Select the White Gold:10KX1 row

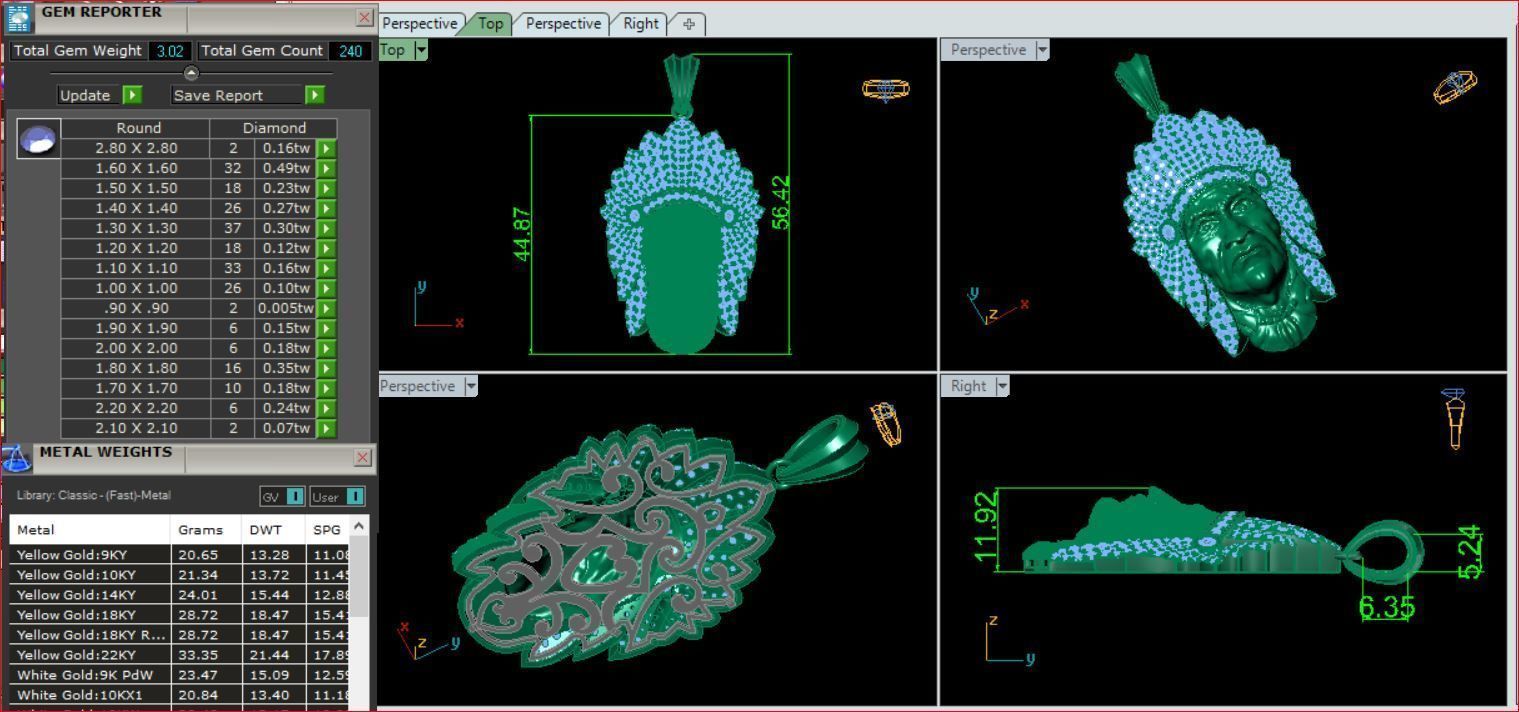pos(180,695)
